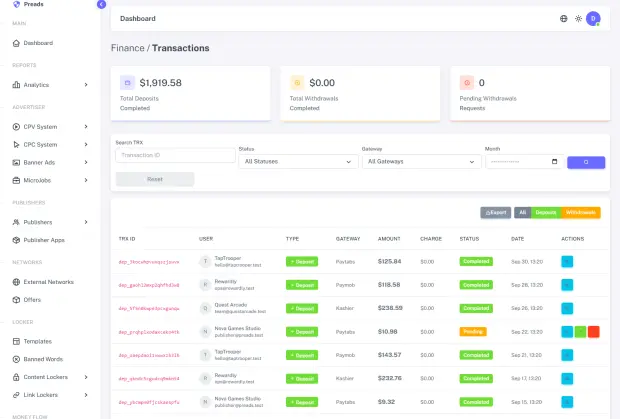The image size is (620, 419).
Task: Click the Export button
Action: tap(495, 213)
